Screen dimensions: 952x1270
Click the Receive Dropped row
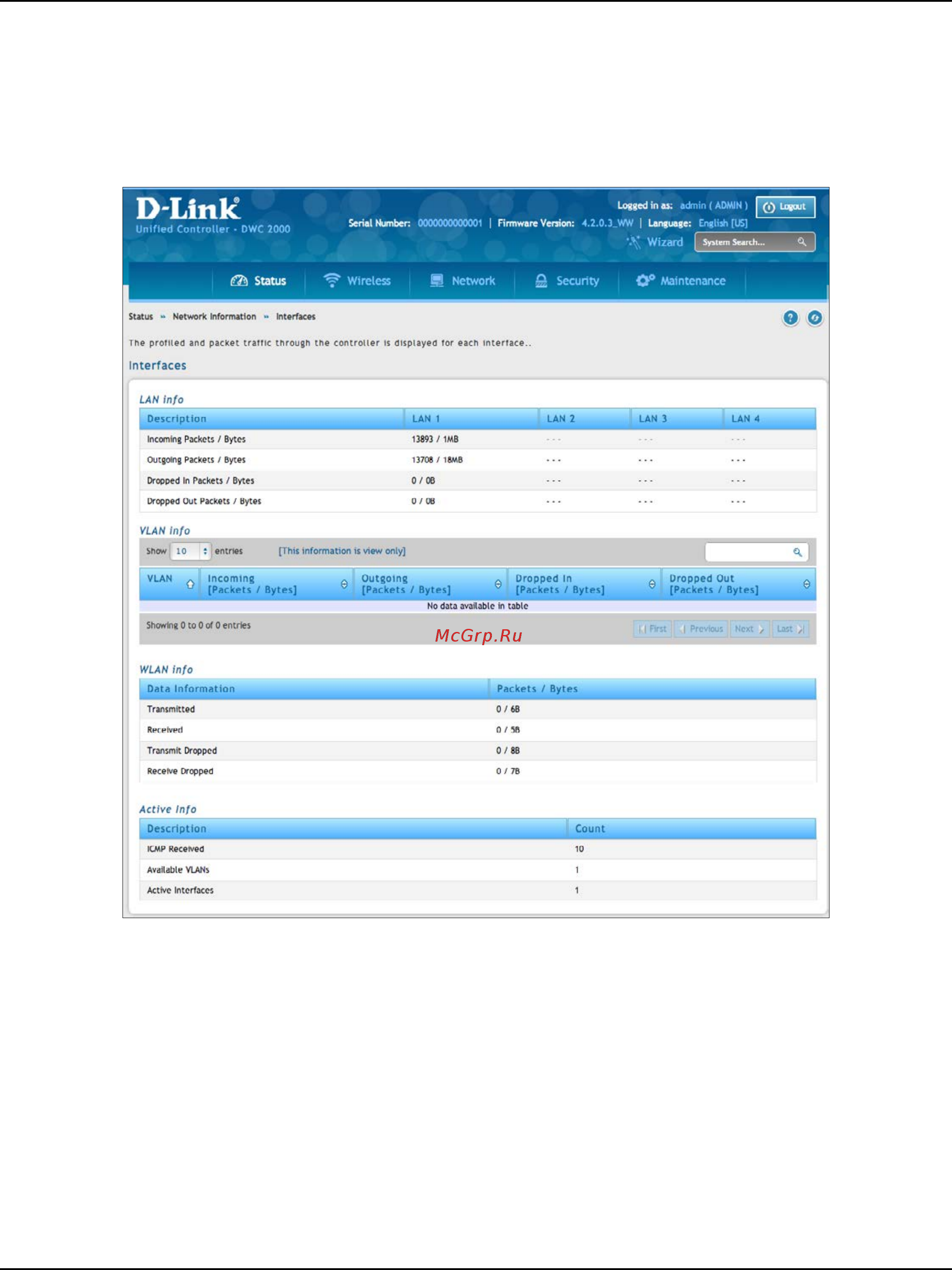[477, 771]
